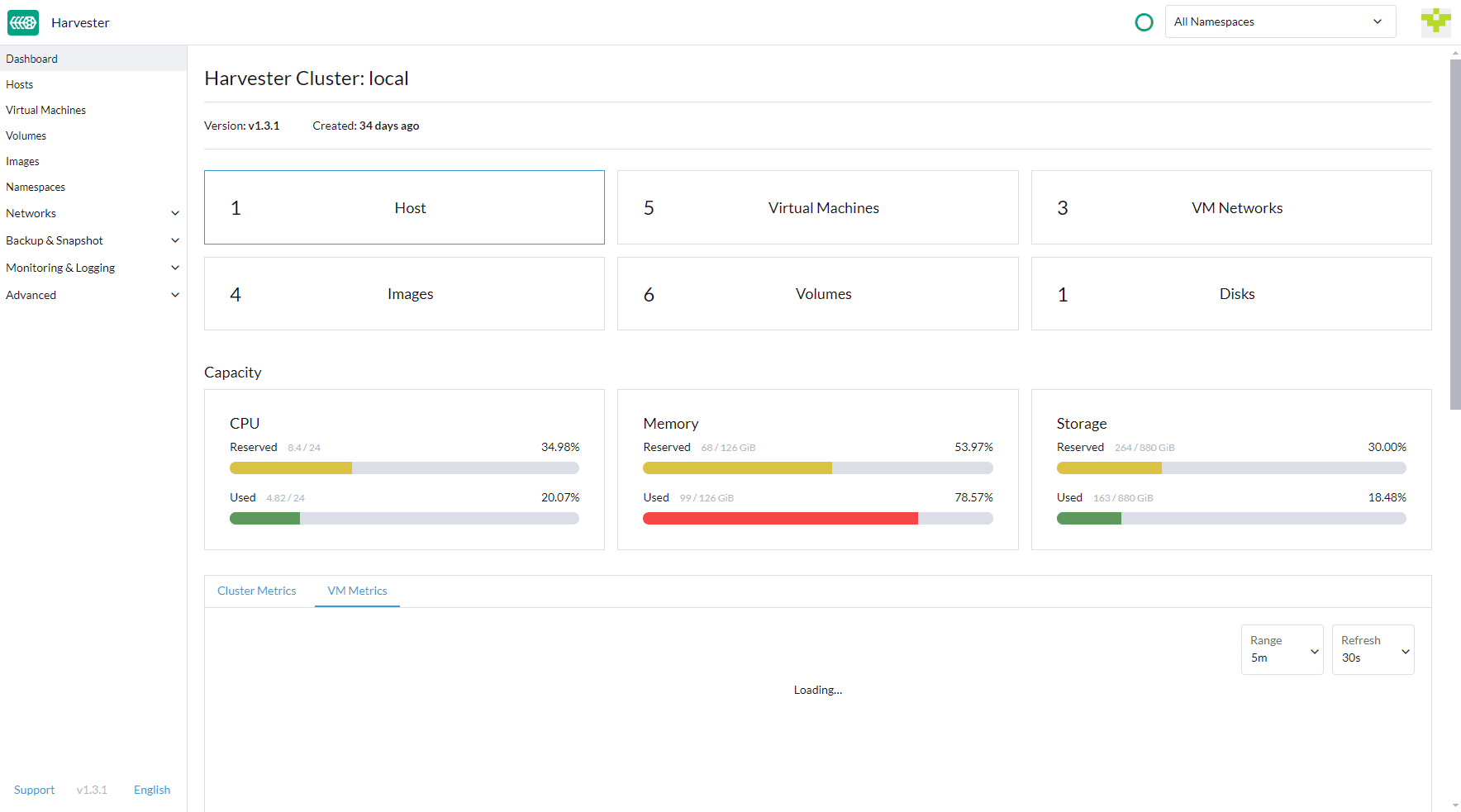The width and height of the screenshot is (1461, 812).
Task: Click the Loading... message
Action: click(818, 690)
